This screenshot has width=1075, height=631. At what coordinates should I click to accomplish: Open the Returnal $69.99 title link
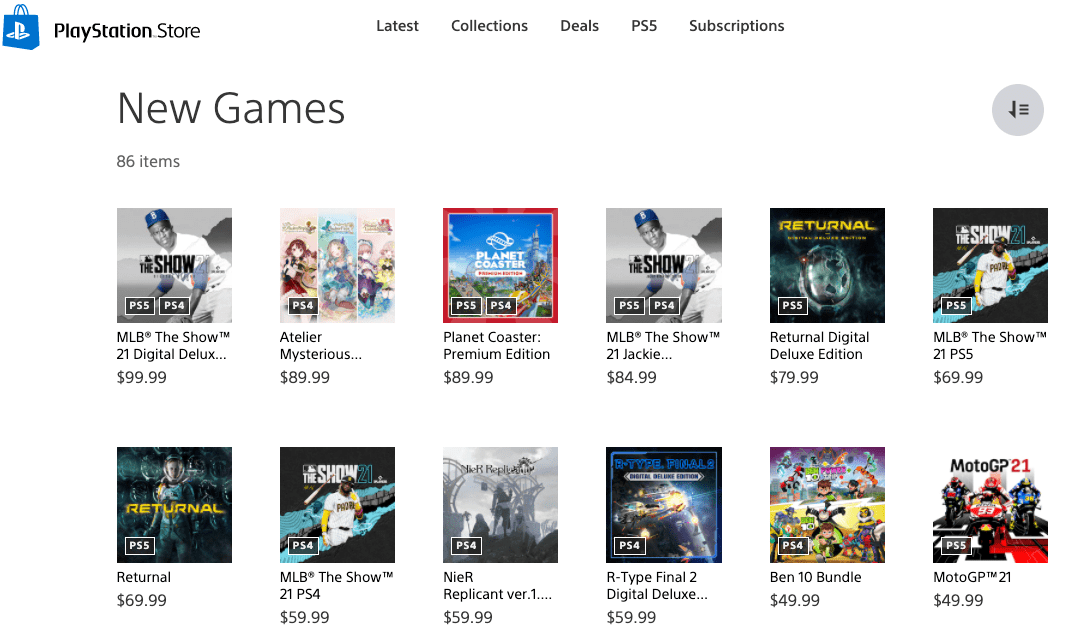(x=144, y=578)
